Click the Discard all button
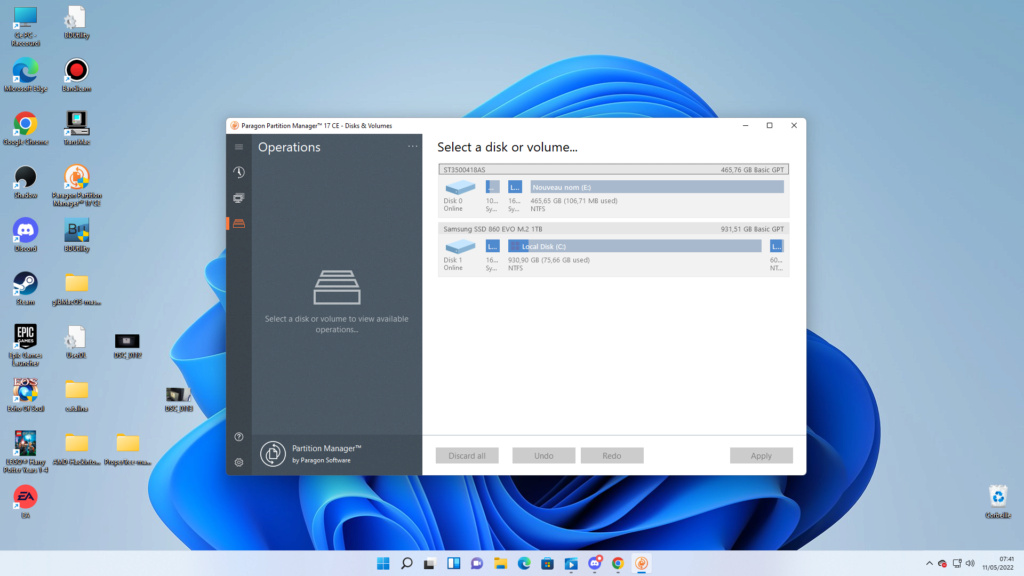This screenshot has height=576, width=1024. (x=467, y=456)
